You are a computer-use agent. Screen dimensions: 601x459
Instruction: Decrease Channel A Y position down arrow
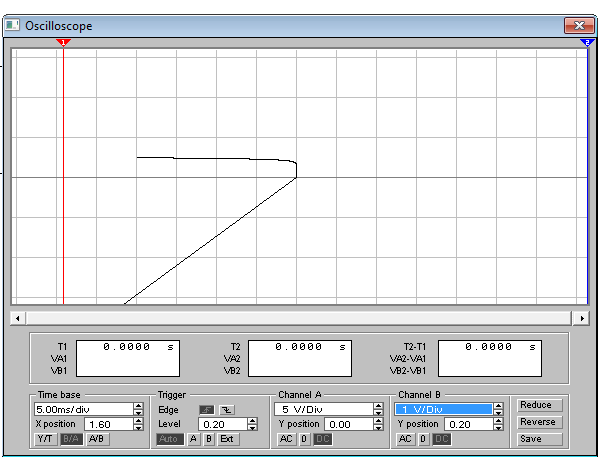[378, 427]
